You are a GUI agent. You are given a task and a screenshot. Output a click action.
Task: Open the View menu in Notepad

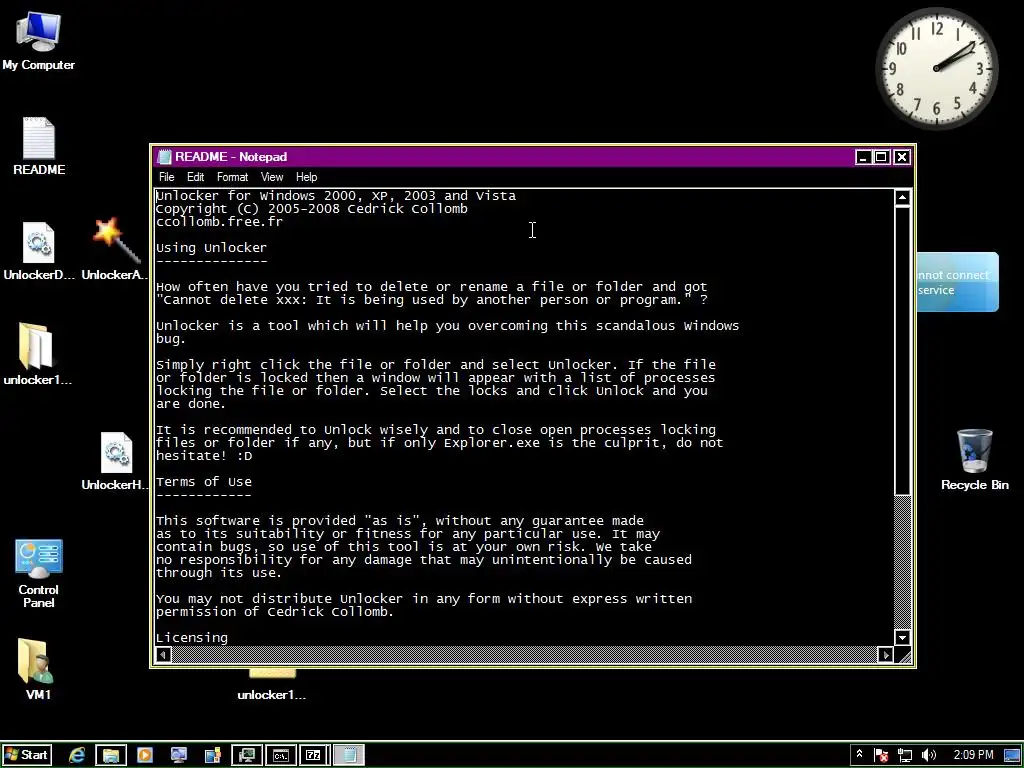[272, 177]
